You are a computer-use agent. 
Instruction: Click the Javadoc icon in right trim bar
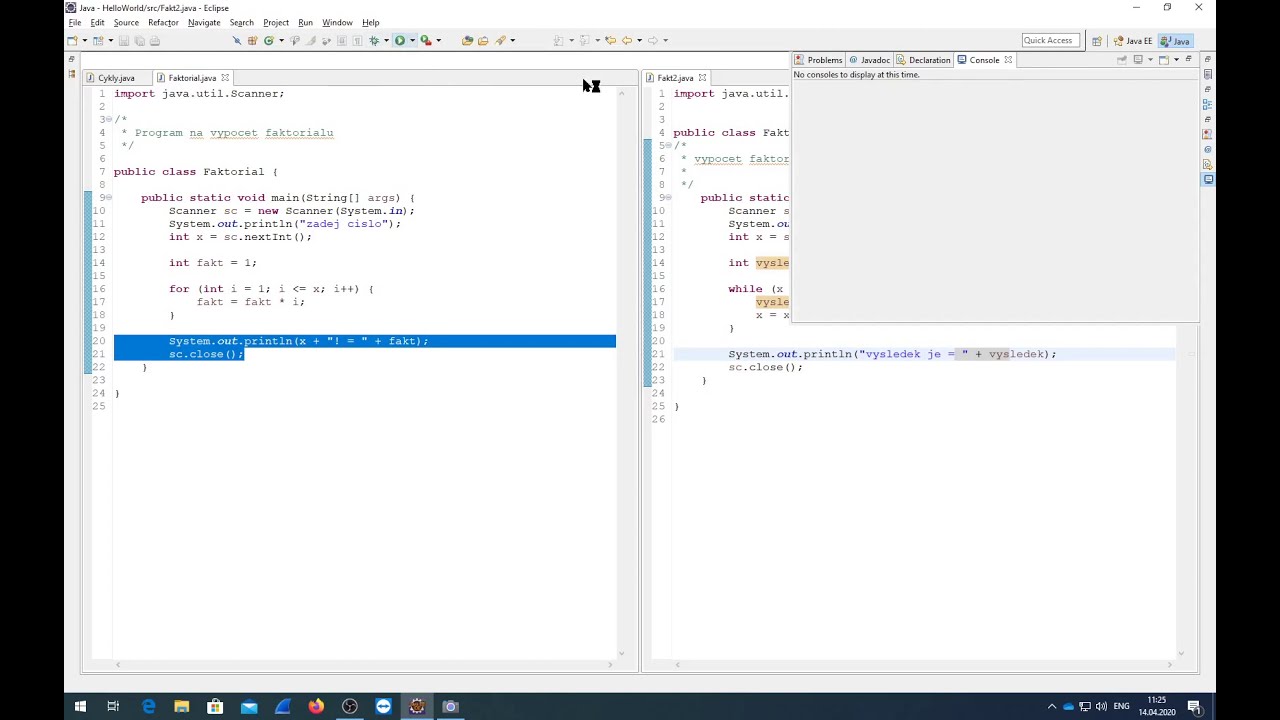[1208, 149]
